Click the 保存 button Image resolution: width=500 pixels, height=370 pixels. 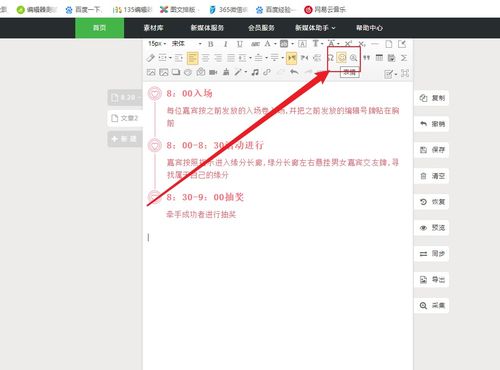432,150
